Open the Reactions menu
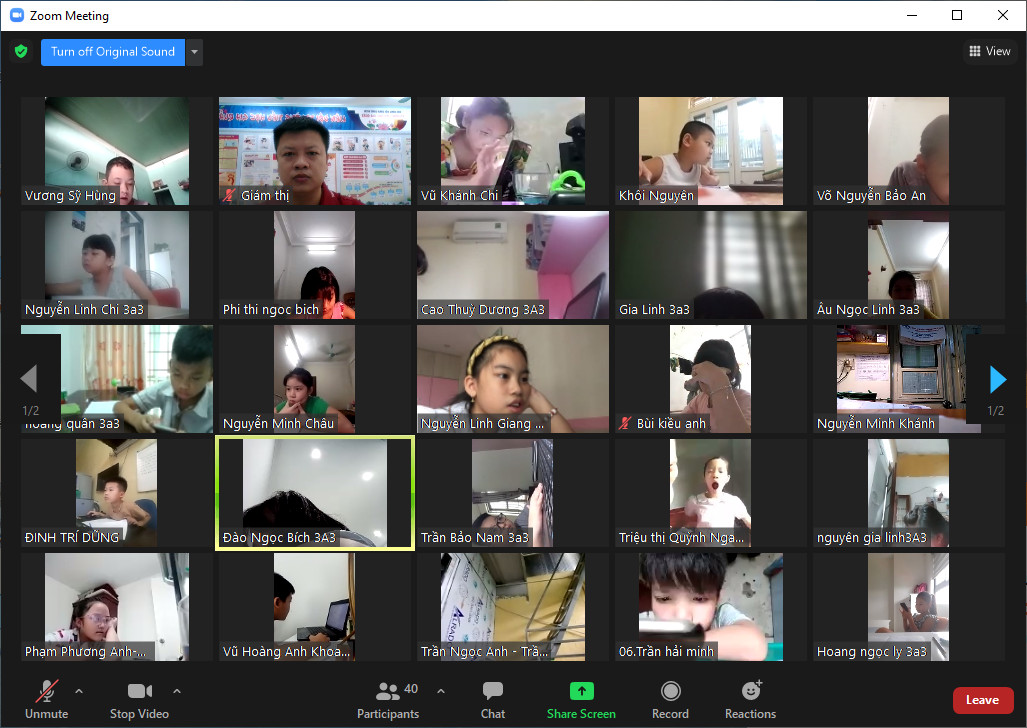 tap(750, 700)
